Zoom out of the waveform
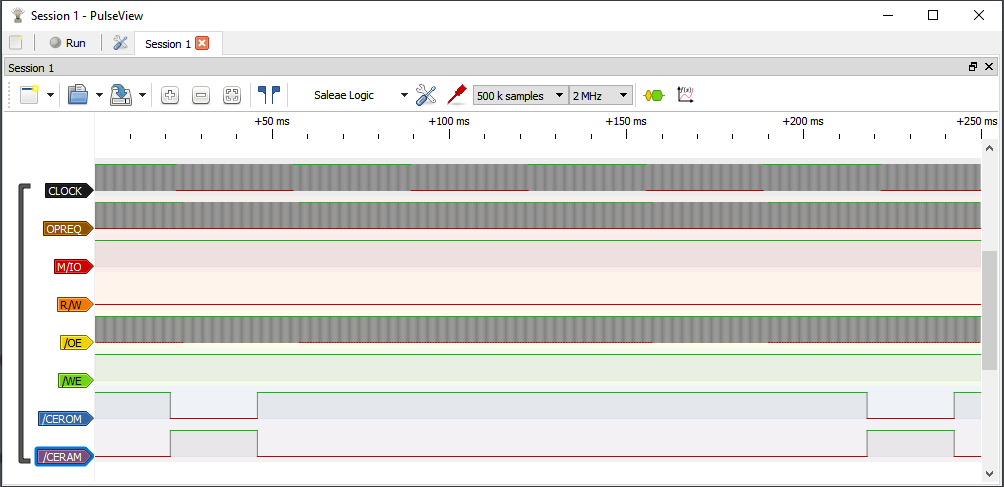This screenshot has width=1004, height=487. pyautogui.click(x=201, y=96)
